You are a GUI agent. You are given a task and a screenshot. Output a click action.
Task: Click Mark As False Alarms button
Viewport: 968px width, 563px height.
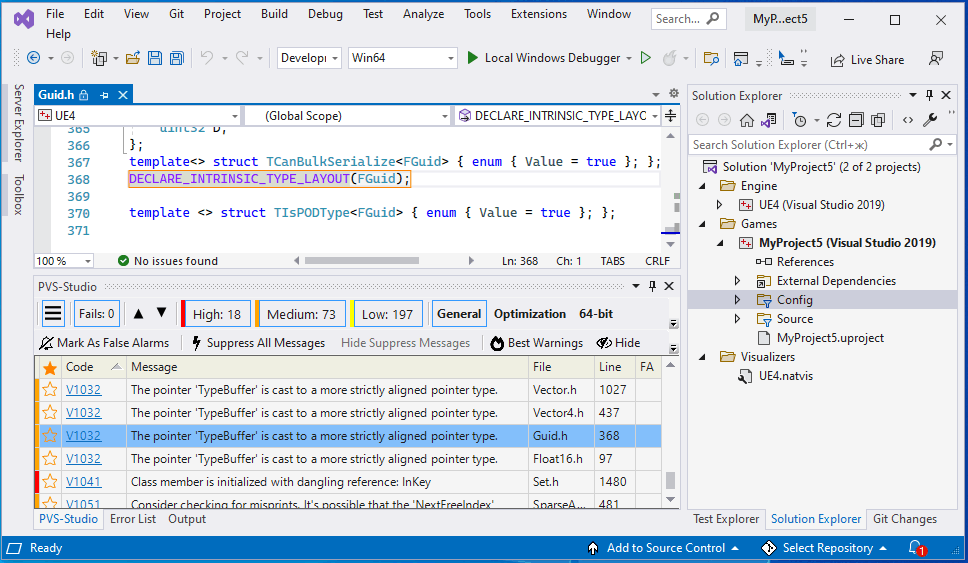(x=104, y=343)
